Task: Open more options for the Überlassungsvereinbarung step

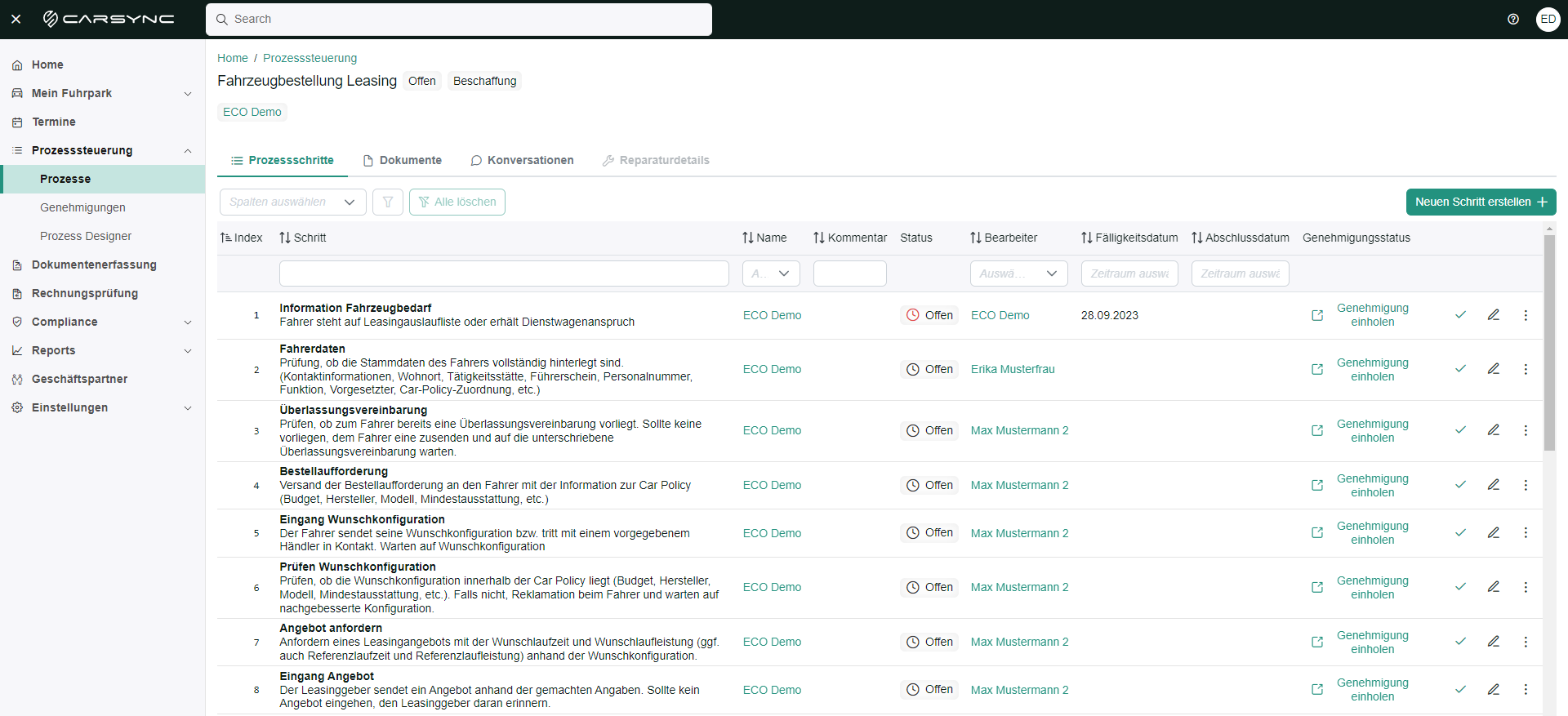Action: [1526, 430]
